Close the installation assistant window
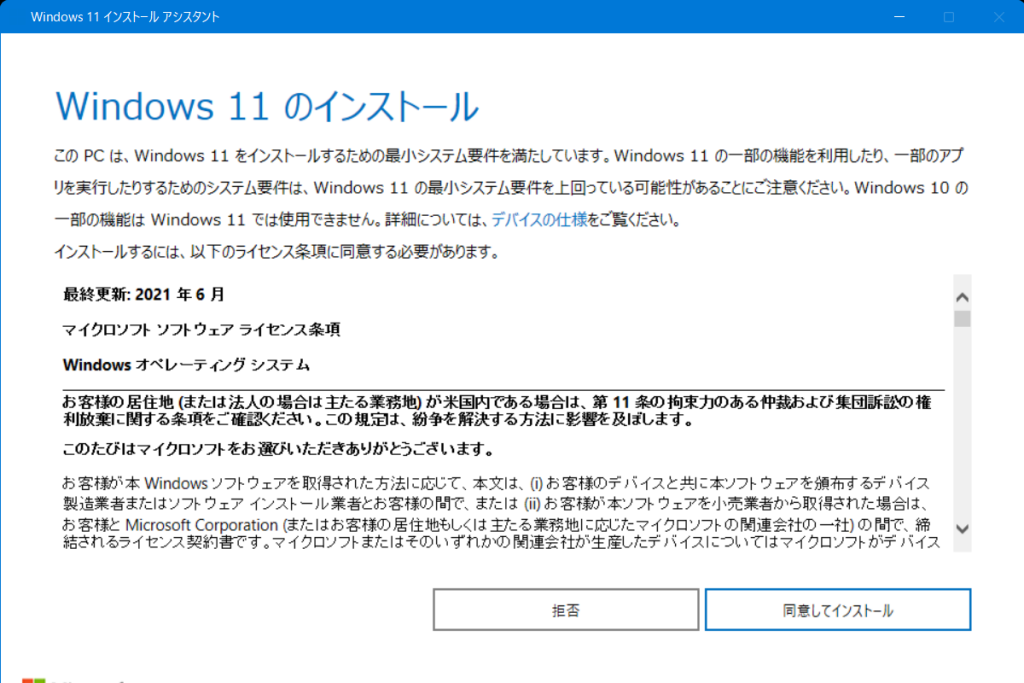This screenshot has height=683, width=1024. pyautogui.click(x=999, y=17)
